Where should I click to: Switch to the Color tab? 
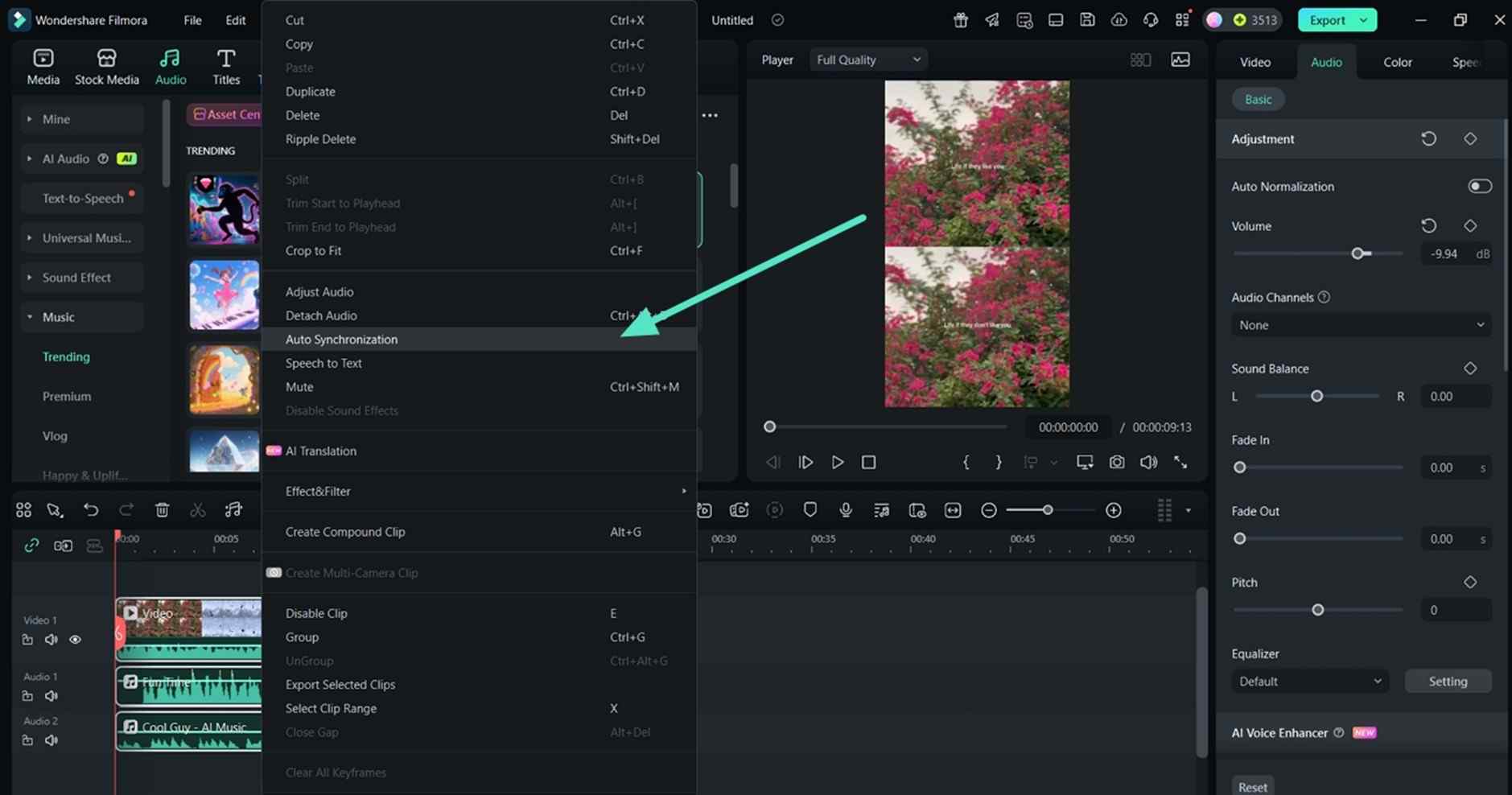[x=1397, y=62]
